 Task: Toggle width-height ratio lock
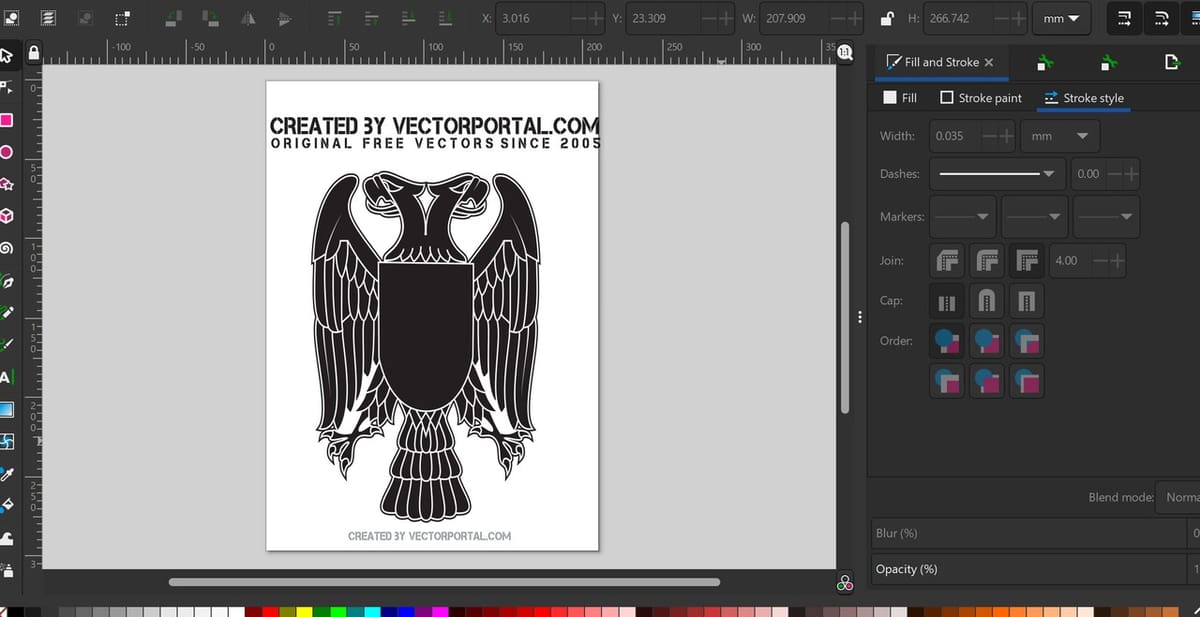coord(886,18)
